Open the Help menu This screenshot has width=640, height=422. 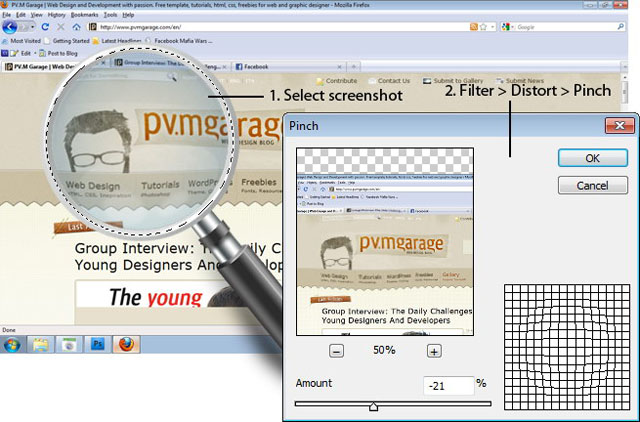[x=128, y=15]
